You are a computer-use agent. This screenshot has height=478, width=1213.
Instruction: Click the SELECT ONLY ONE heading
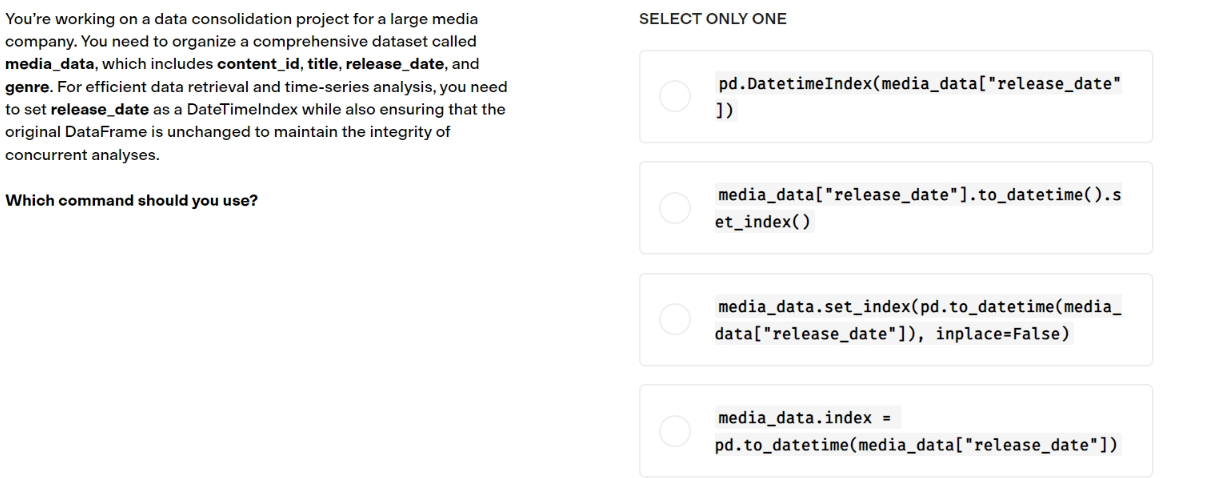[712, 19]
